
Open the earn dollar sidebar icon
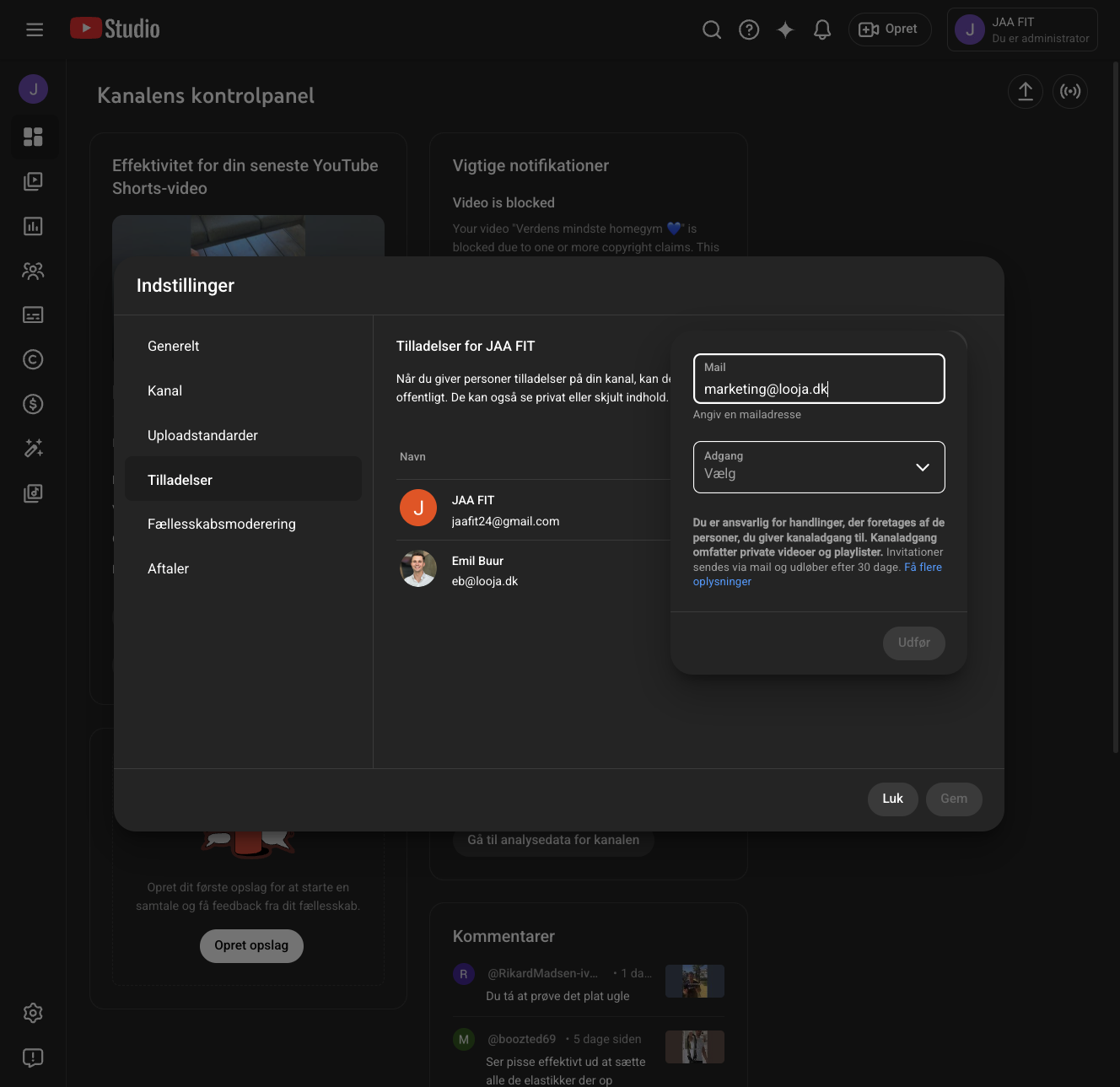[x=33, y=404]
